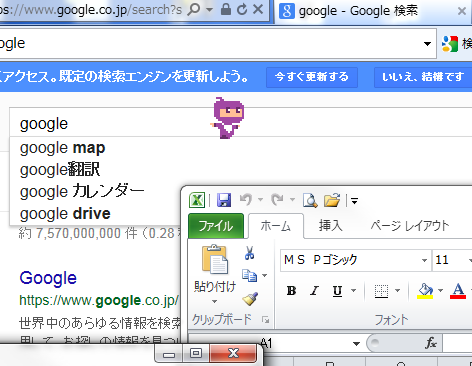Toggle Italic formatting
This screenshot has height=366, width=472.
(314, 291)
